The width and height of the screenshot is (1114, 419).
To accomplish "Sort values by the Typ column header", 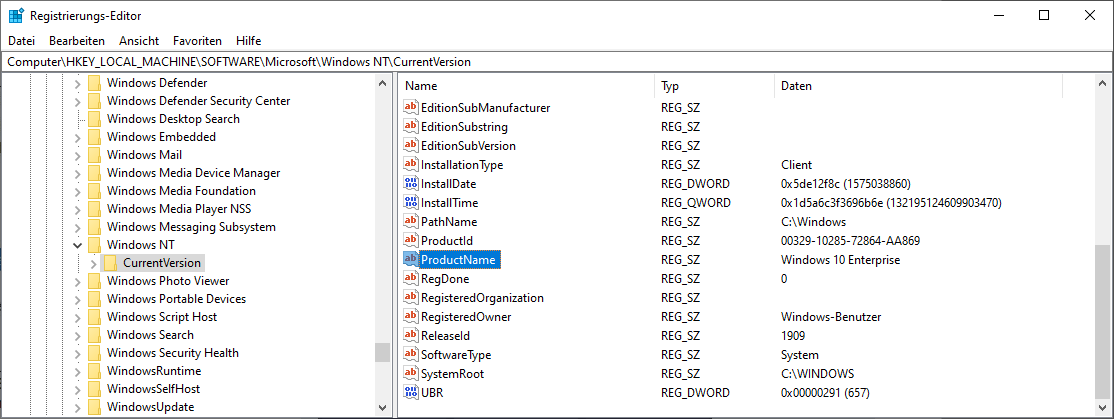I will pyautogui.click(x=714, y=86).
